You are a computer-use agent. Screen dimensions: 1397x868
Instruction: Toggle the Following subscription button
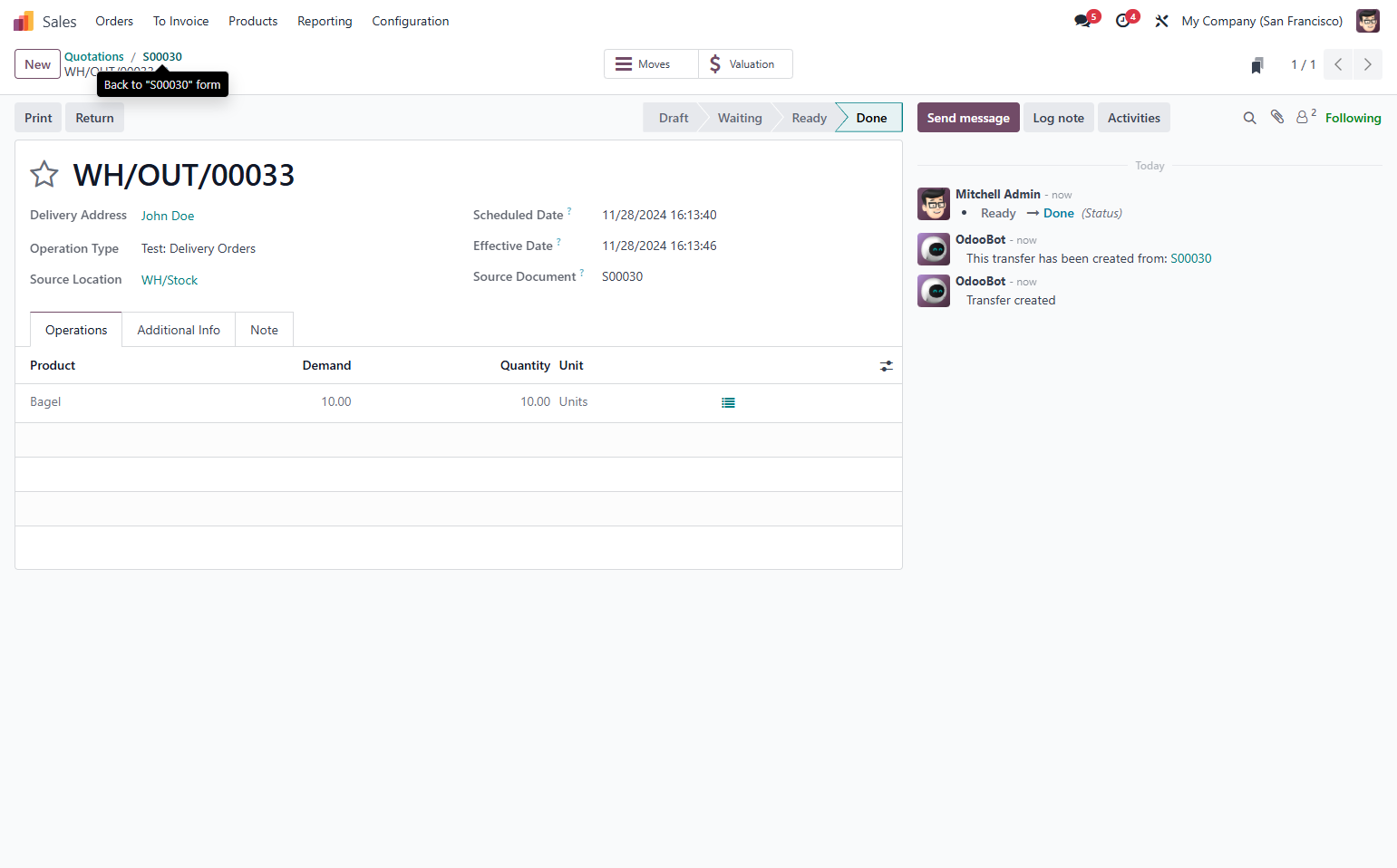1353,118
